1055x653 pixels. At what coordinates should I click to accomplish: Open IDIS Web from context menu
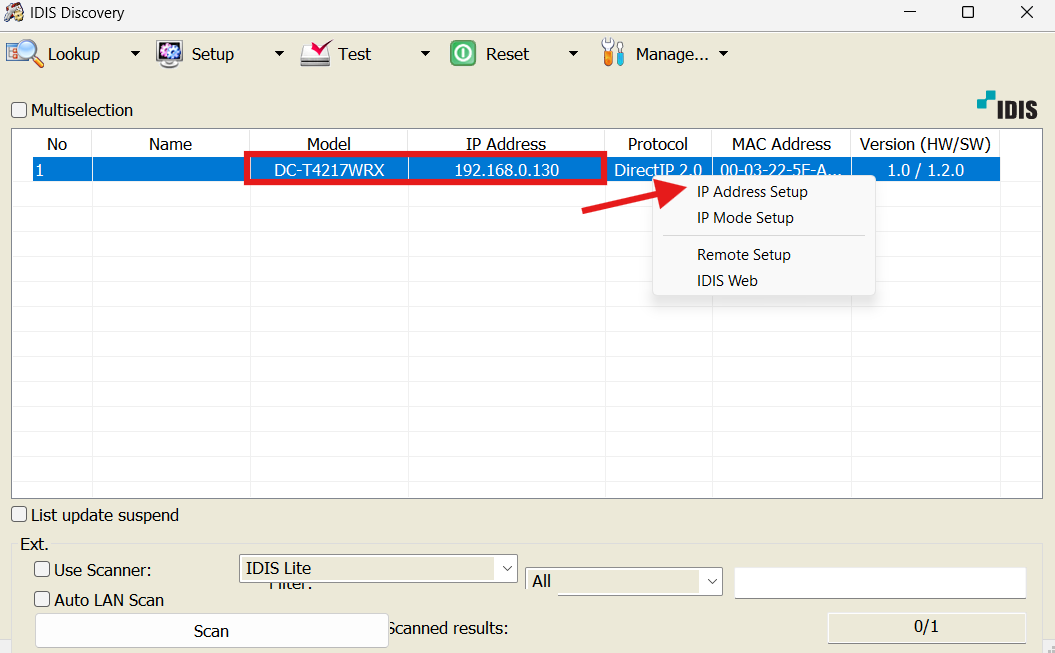pos(727,281)
